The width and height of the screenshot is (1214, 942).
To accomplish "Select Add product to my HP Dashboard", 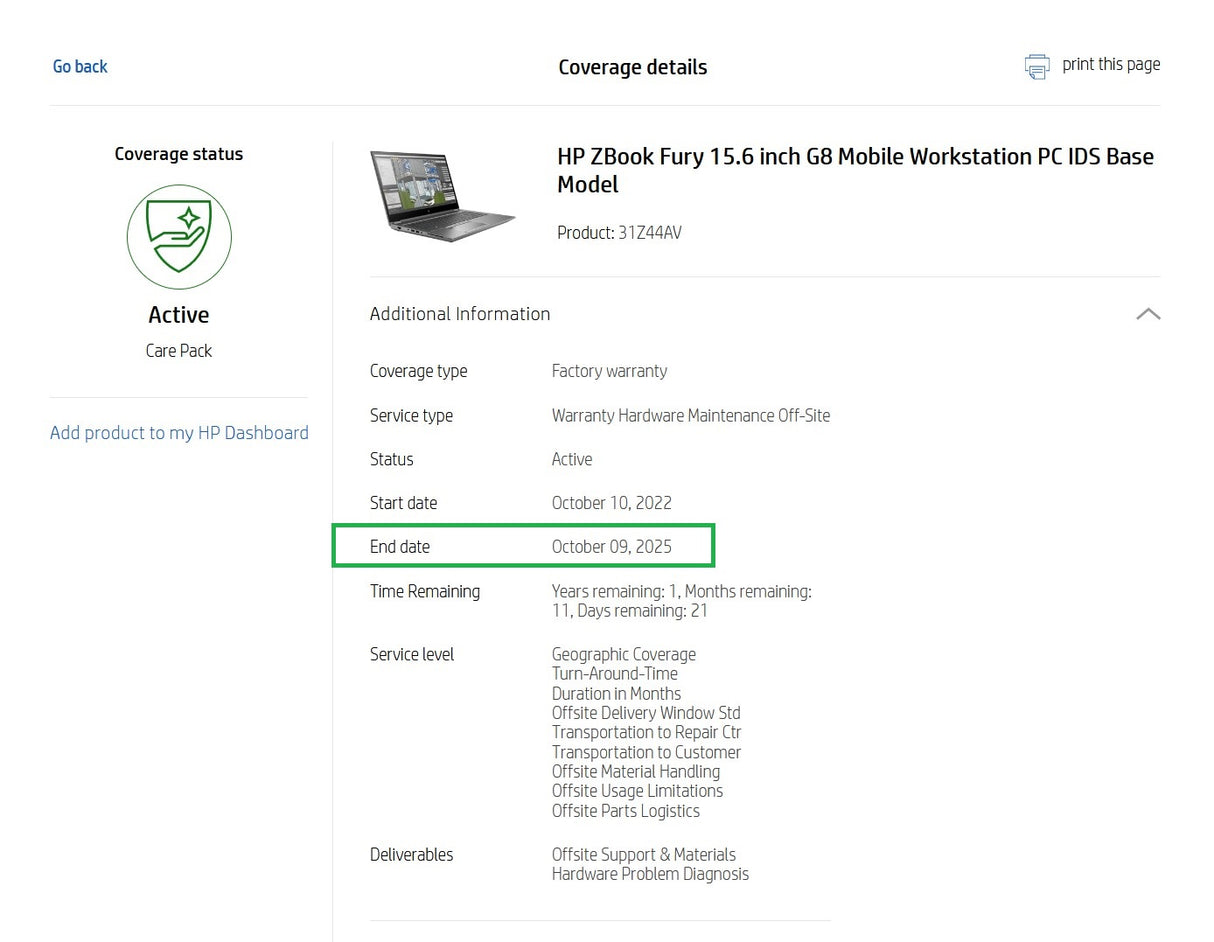I will tap(179, 433).
